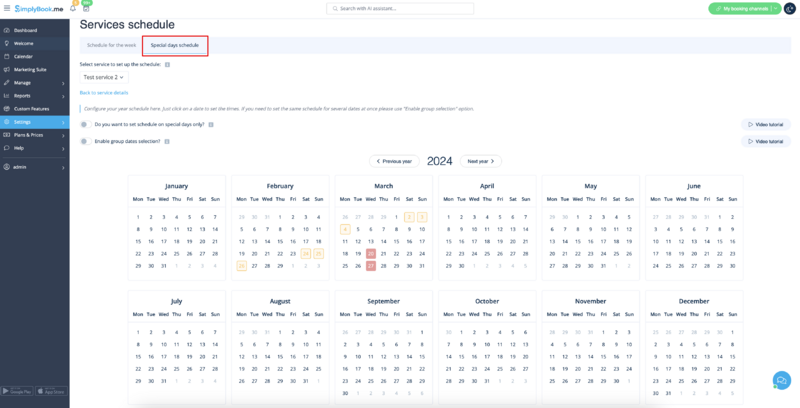
Task: Open the Google Play badge
Action: pyautogui.click(x=17, y=391)
